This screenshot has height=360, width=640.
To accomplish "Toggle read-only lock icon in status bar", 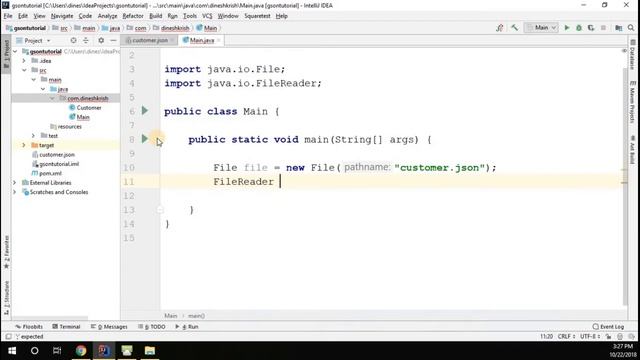I will point(609,337).
